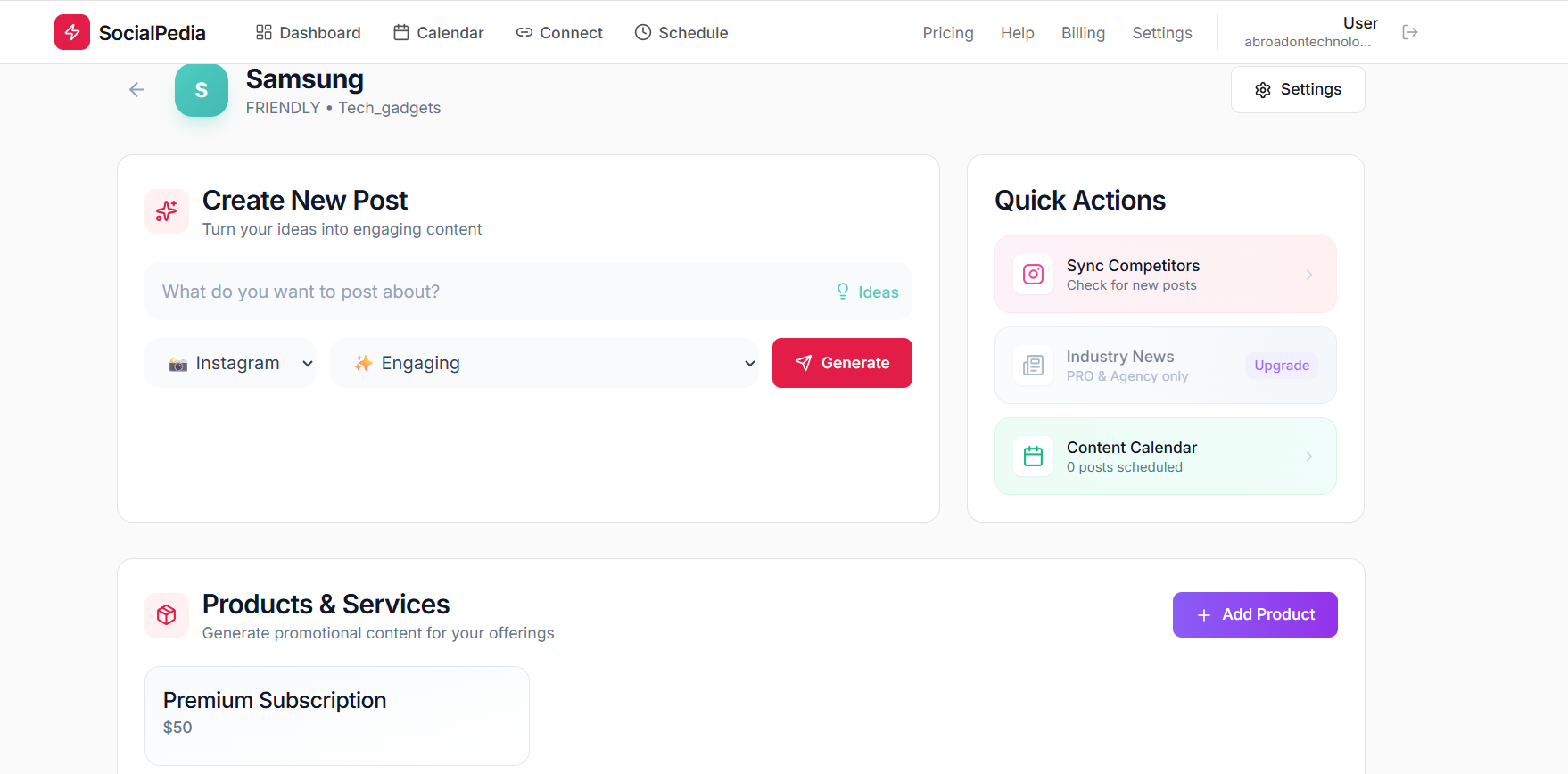The image size is (1568, 774).
Task: Click the 'FRIENDLY • Tech_gadgets' subtitle text
Action: pyautogui.click(x=343, y=108)
